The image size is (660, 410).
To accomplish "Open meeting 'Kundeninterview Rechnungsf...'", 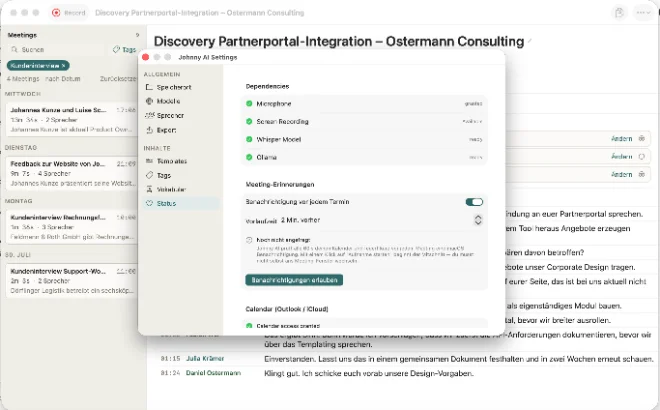I will pos(72,227).
